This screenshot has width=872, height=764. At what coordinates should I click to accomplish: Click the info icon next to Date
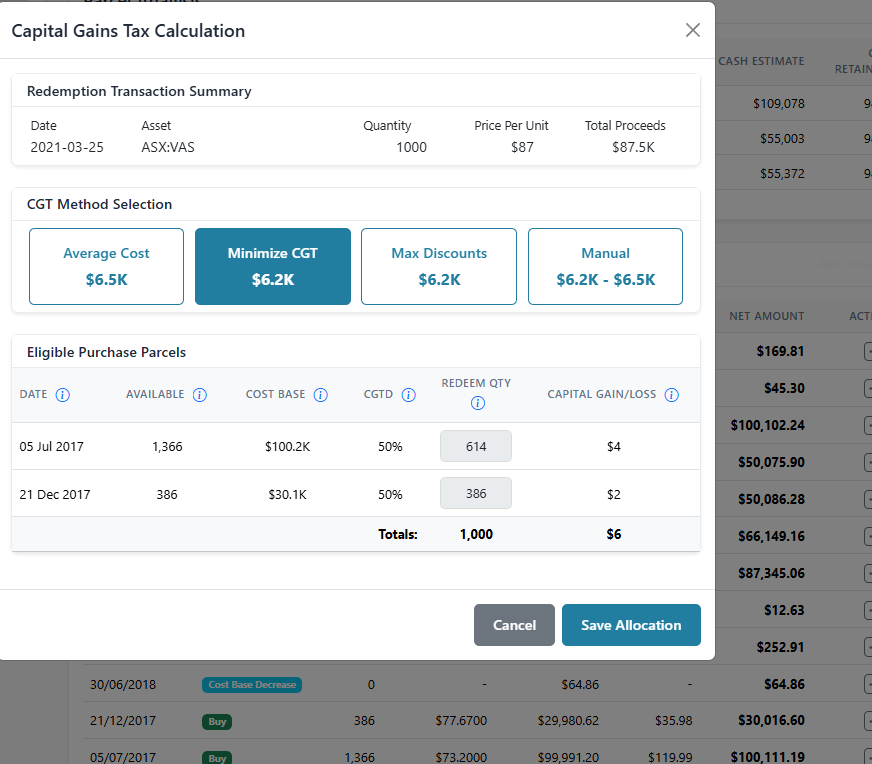(x=63, y=395)
